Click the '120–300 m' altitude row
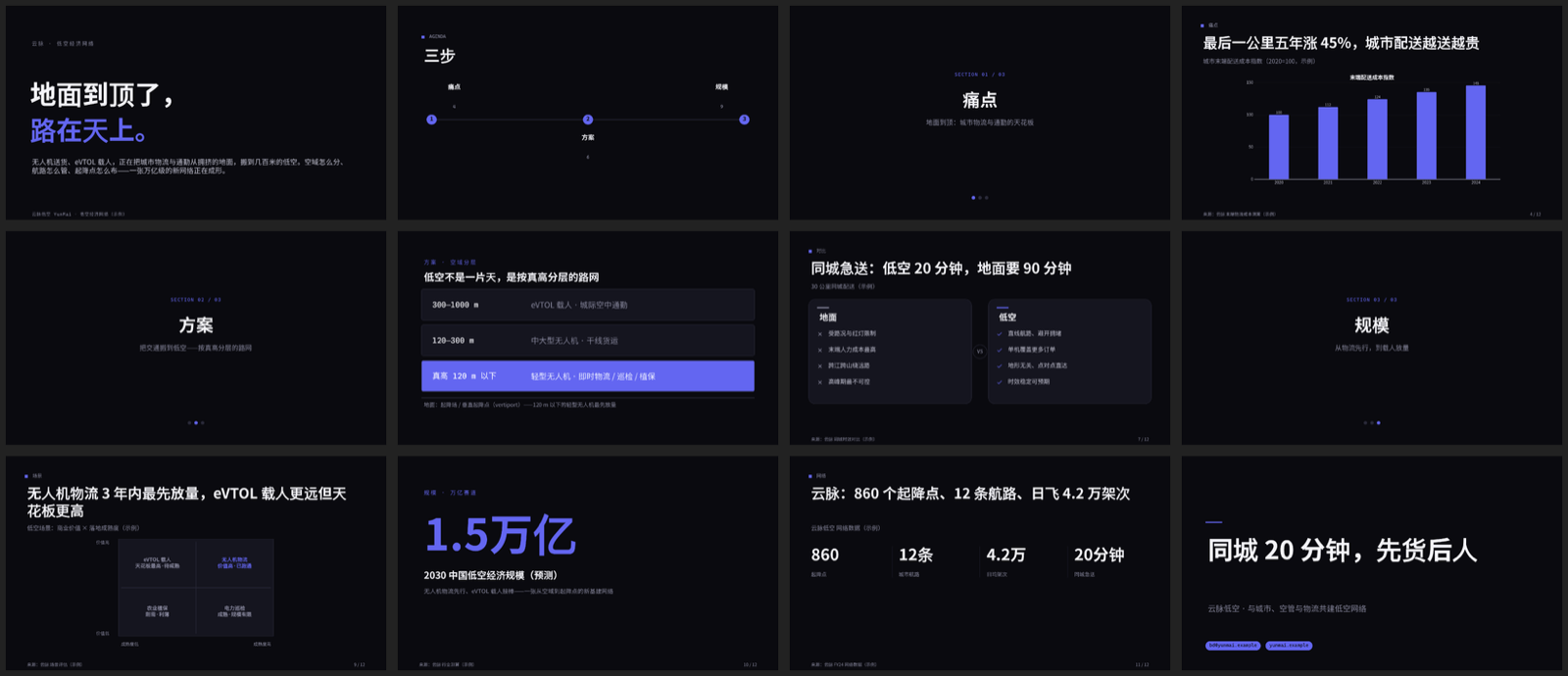Image resolution: width=1568 pixels, height=676 pixels. (x=588, y=340)
